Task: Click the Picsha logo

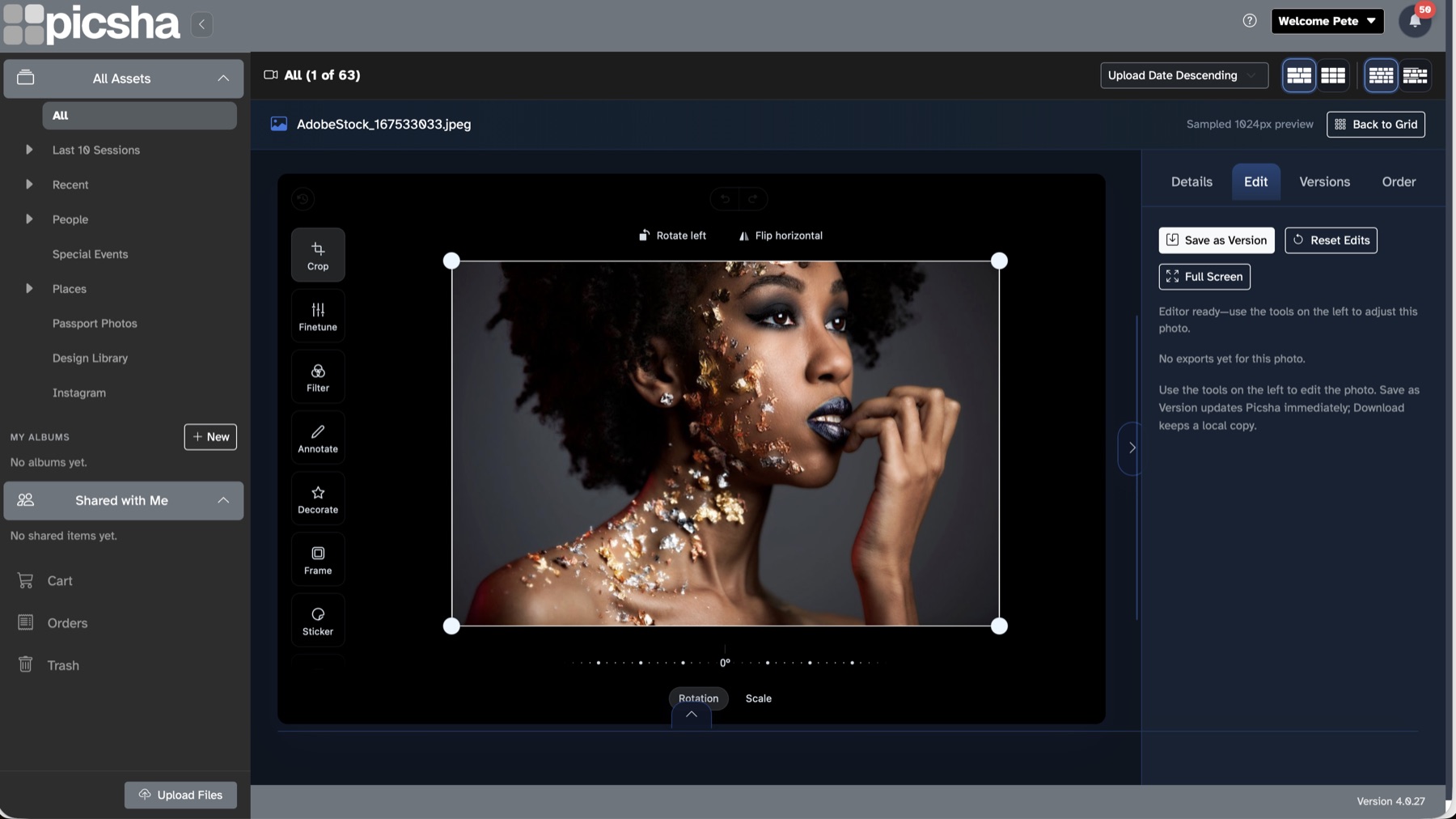Action: (91, 23)
